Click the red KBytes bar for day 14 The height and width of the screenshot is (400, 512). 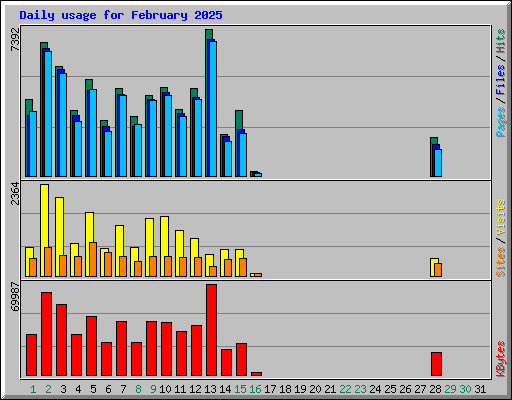tap(226, 363)
